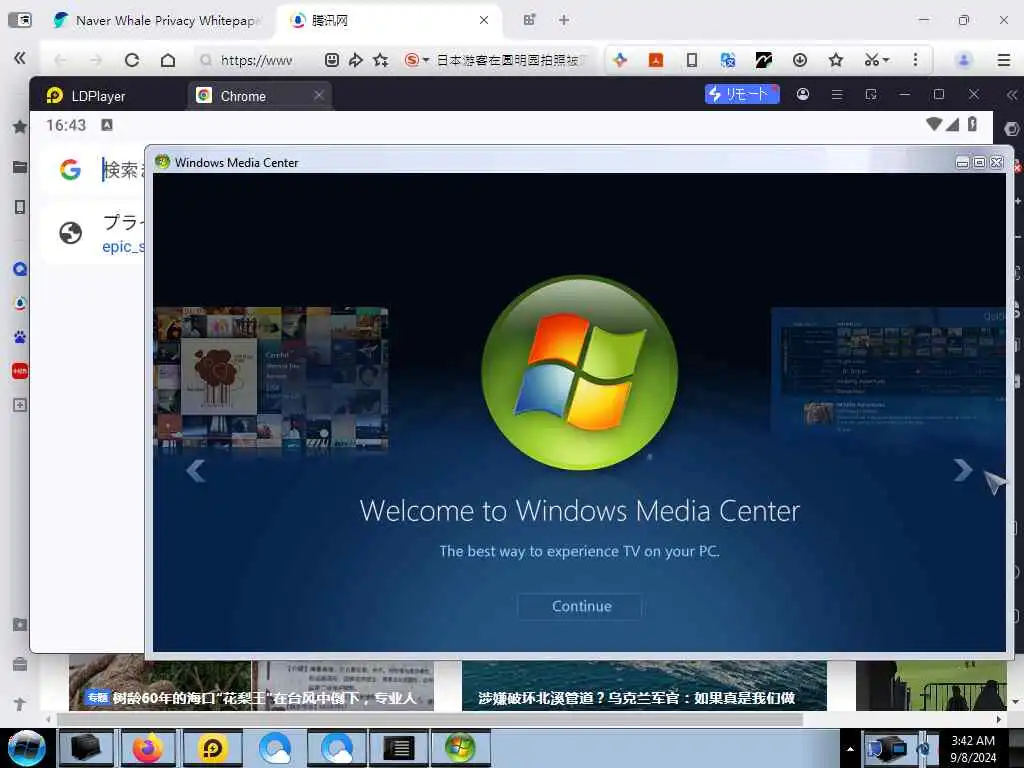This screenshot has height=768, width=1024.
Task: Open the mobile window icon in toolbar
Action: coord(692,60)
